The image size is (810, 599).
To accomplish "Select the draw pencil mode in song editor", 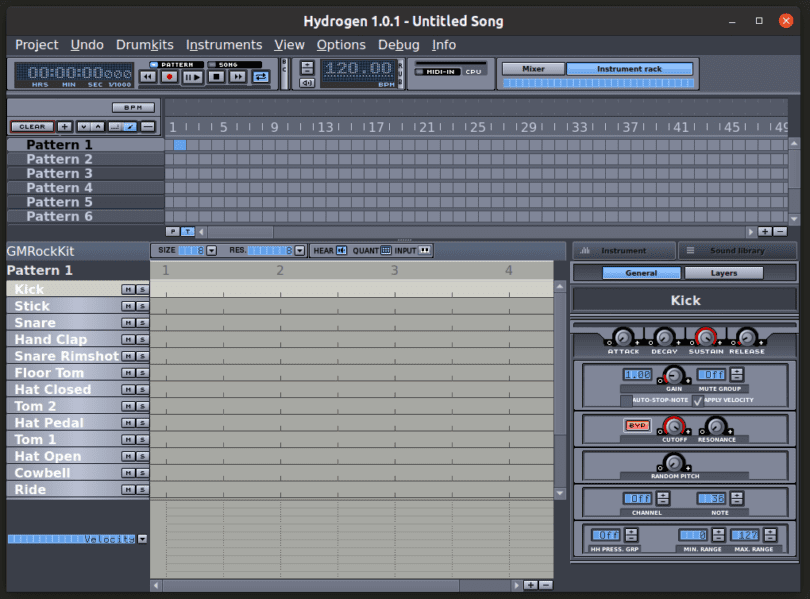I will (130, 127).
